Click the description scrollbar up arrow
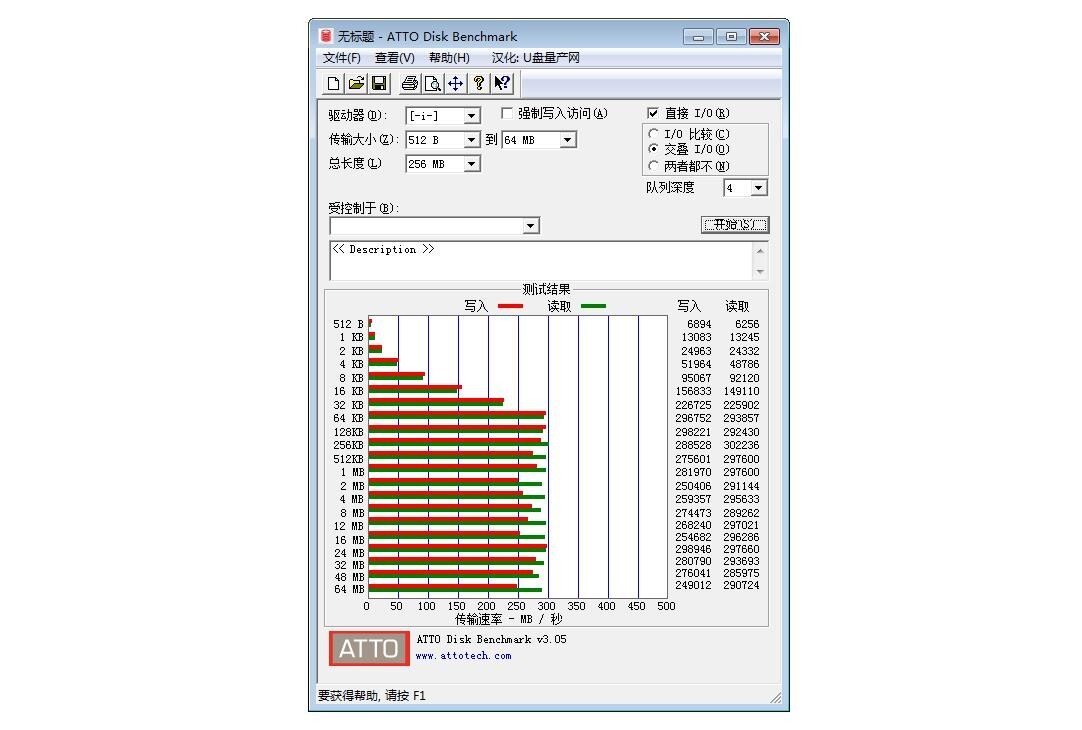The image size is (1082, 730). point(760,250)
